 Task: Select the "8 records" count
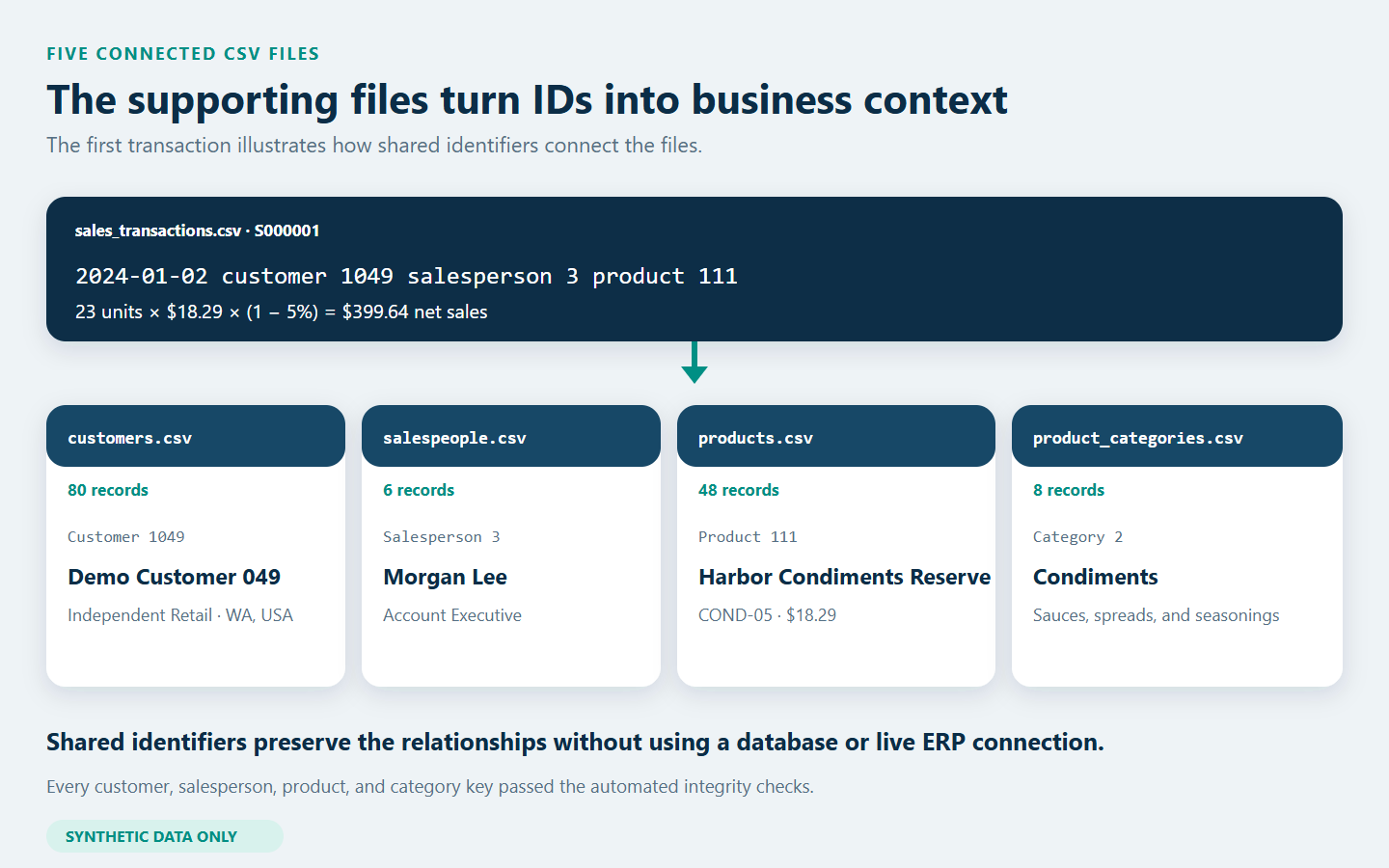coord(1069,490)
